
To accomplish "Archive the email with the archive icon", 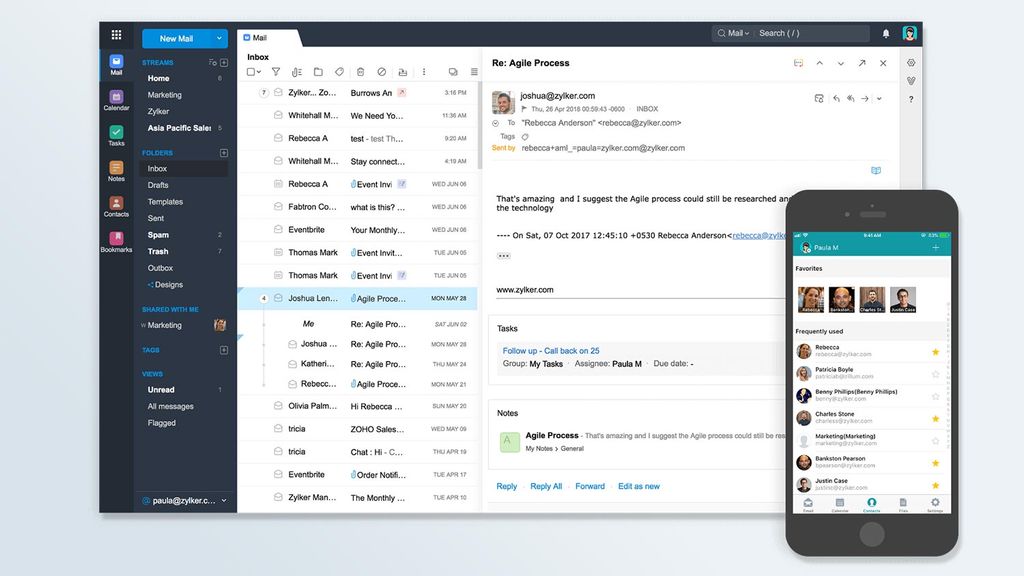I will 403,72.
